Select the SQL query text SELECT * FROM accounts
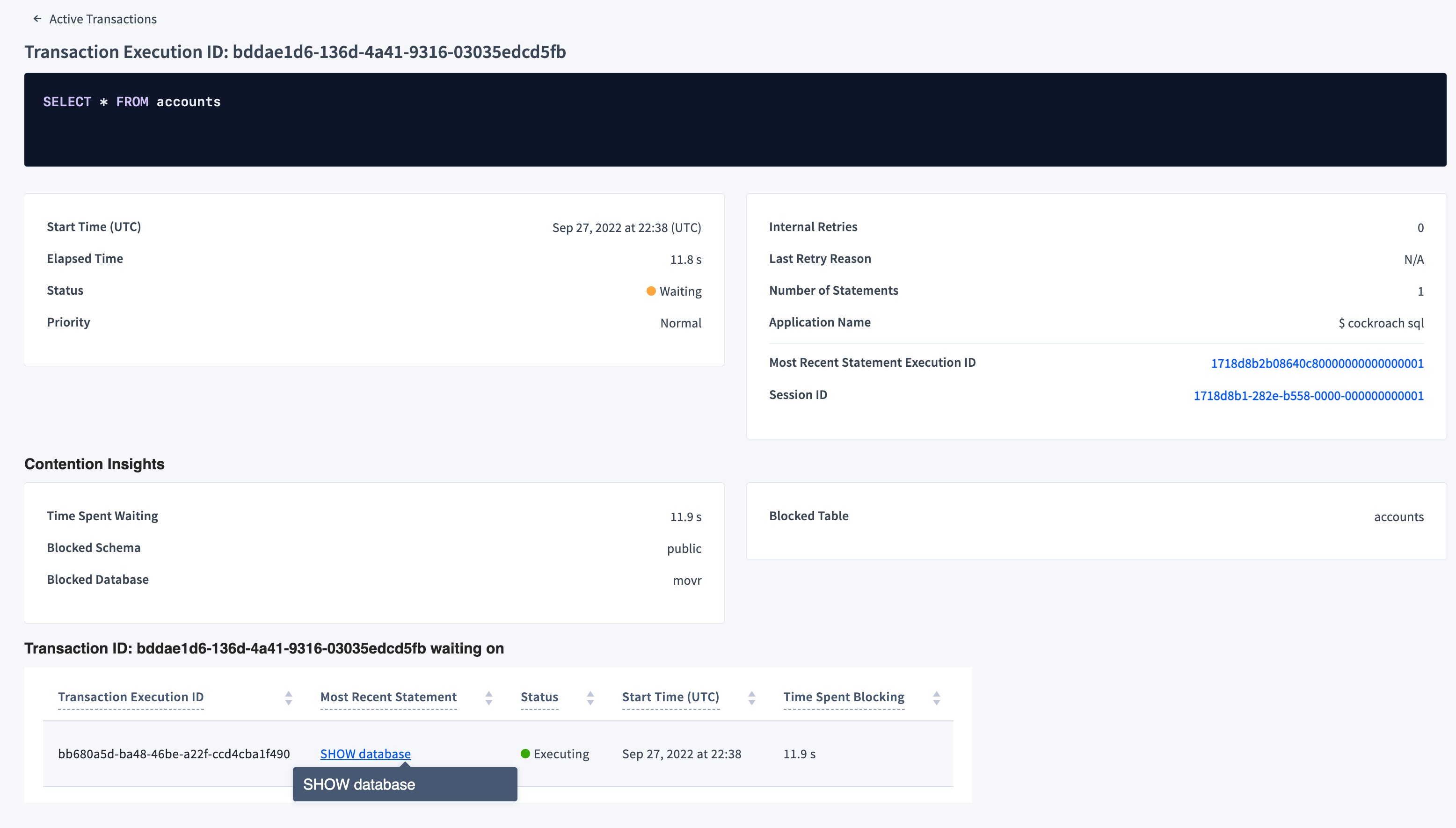 coord(132,102)
